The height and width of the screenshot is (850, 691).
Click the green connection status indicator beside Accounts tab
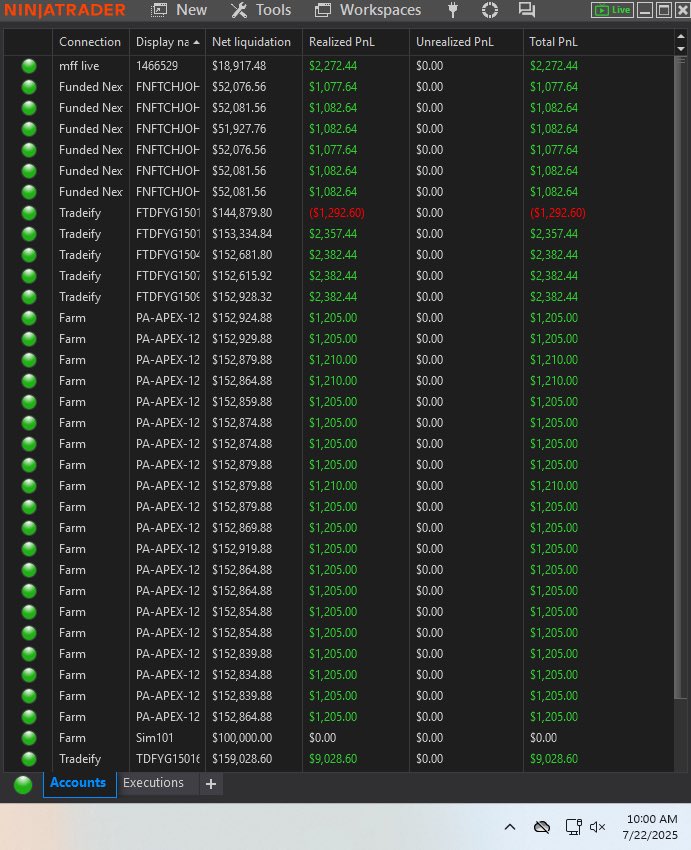[x=23, y=784]
